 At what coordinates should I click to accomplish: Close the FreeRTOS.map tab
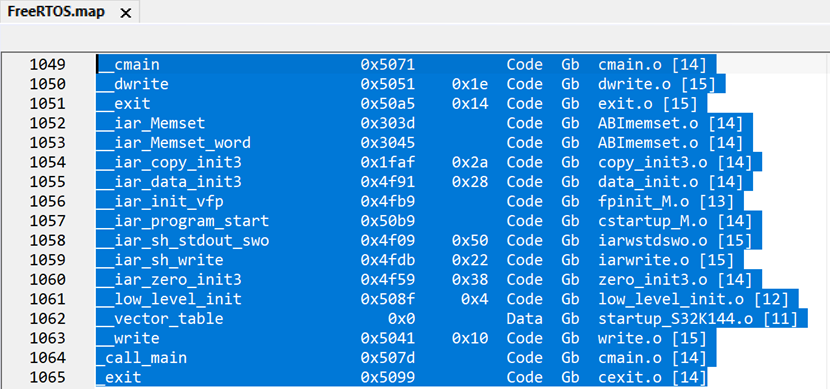pyautogui.click(x=125, y=13)
